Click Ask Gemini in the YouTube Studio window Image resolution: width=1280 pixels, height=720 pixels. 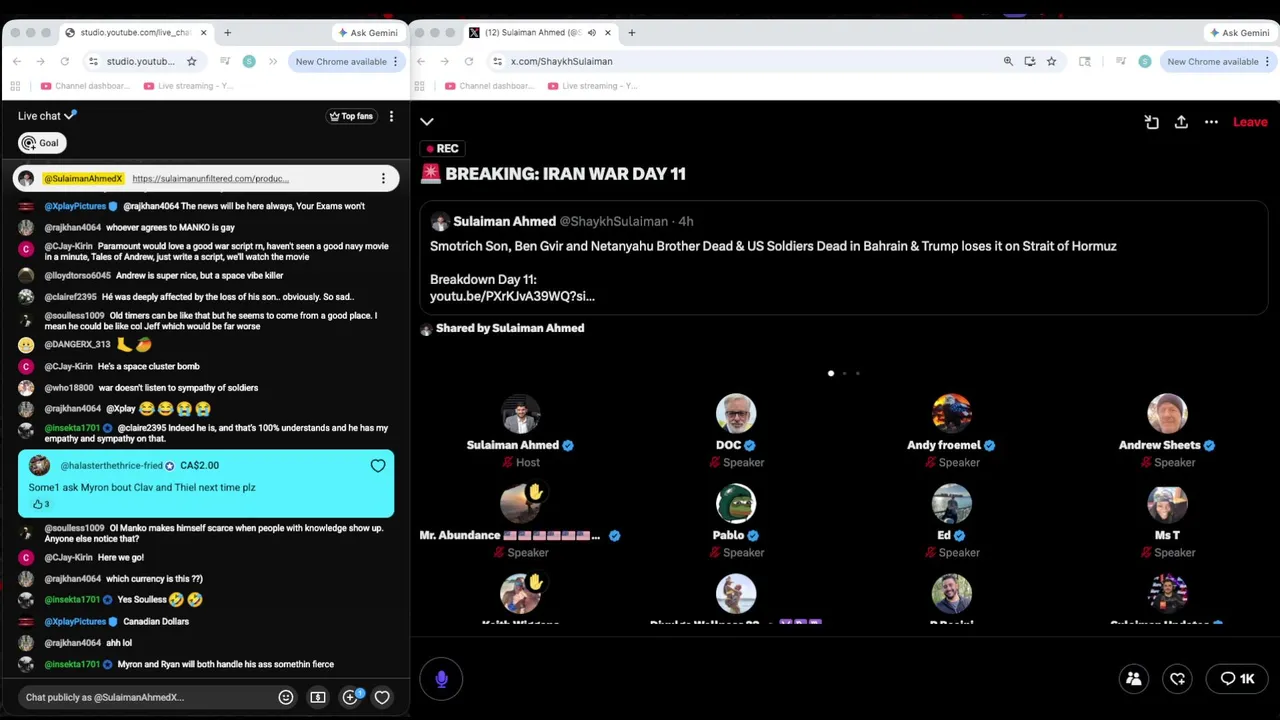point(368,33)
